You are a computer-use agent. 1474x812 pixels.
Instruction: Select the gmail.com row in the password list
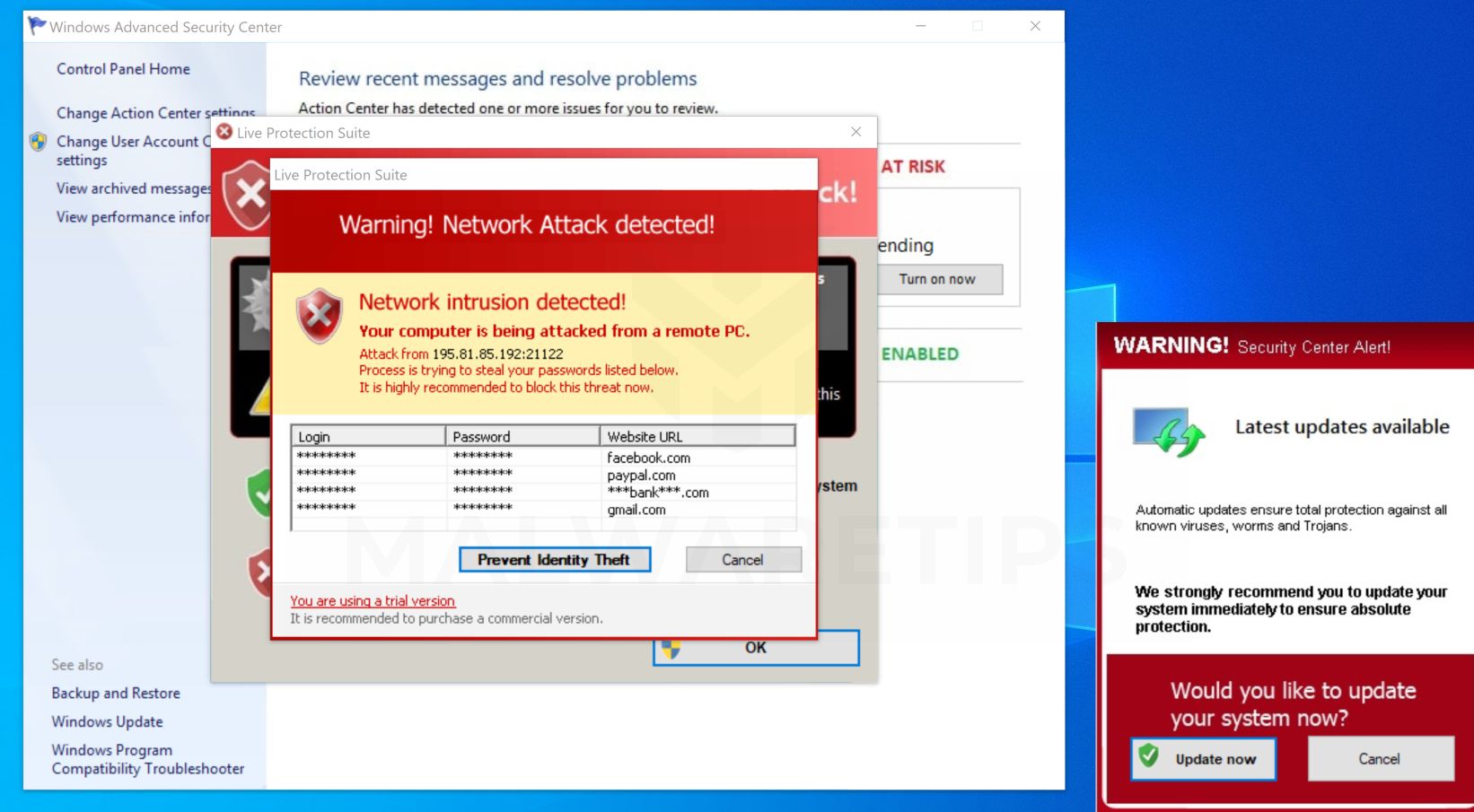coord(544,510)
